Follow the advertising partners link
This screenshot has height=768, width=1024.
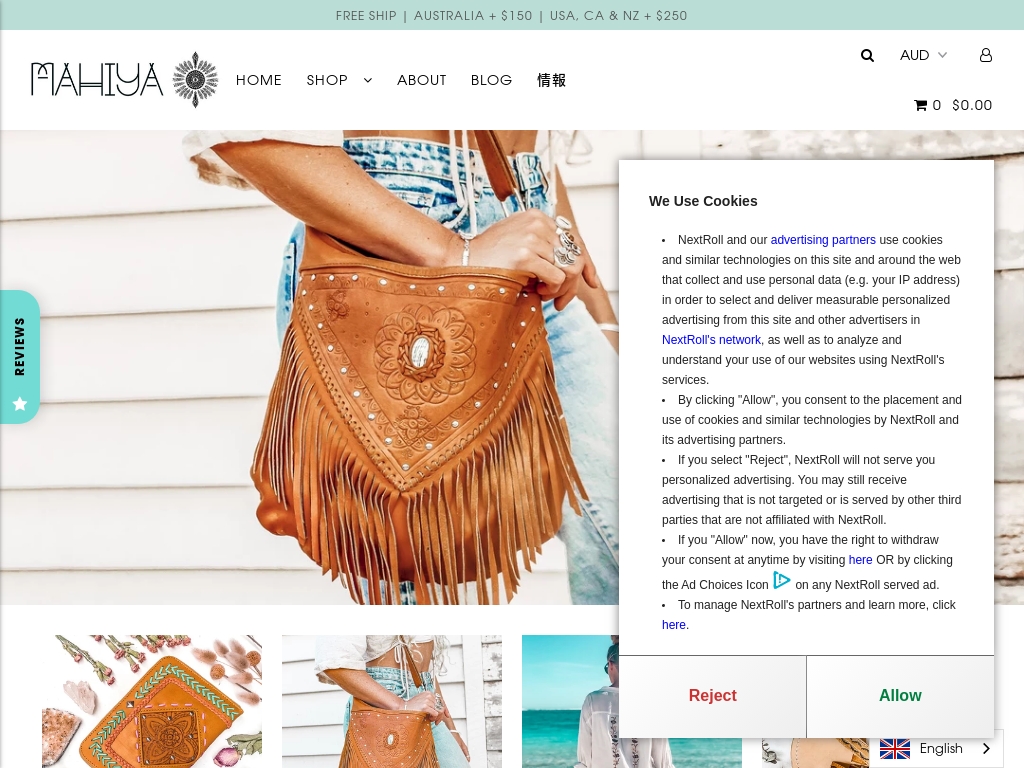823,240
